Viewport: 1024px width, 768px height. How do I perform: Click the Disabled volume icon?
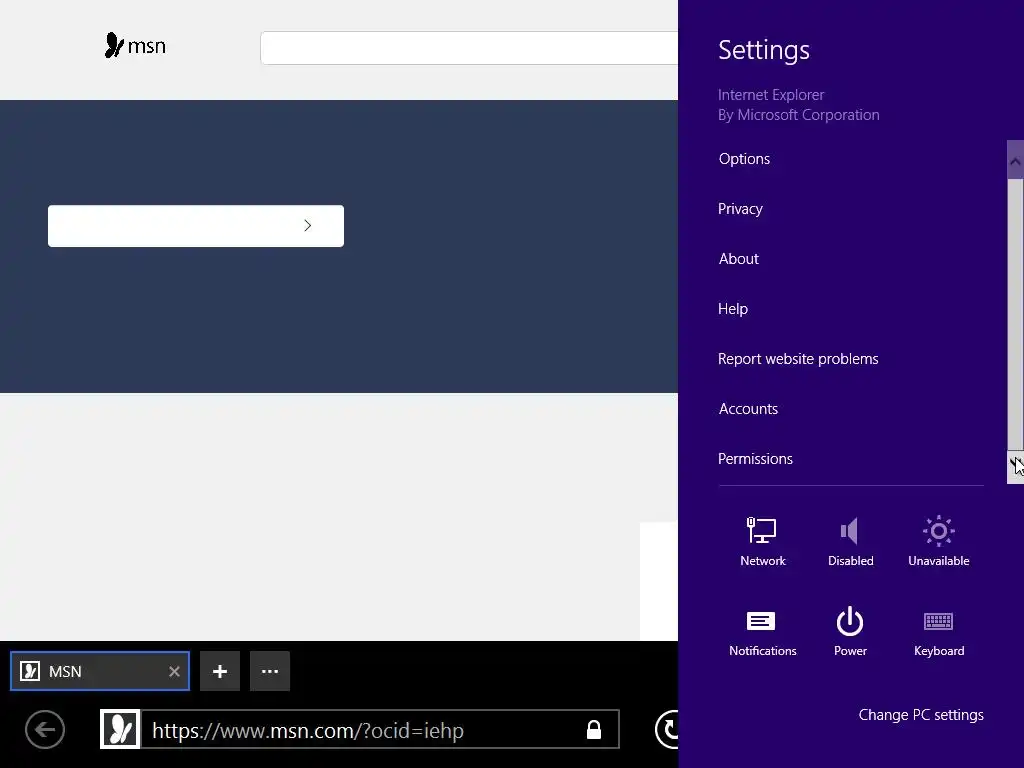point(850,541)
